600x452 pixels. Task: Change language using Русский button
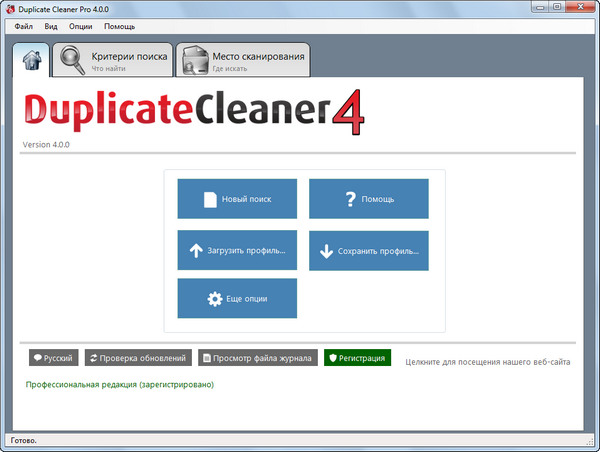pyautogui.click(x=52, y=358)
